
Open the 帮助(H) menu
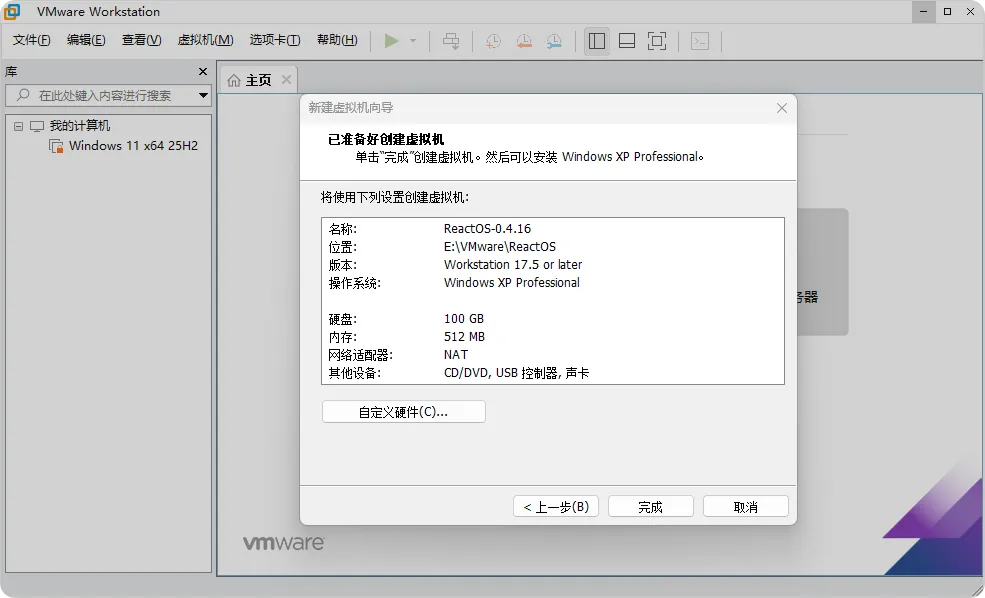tap(337, 40)
